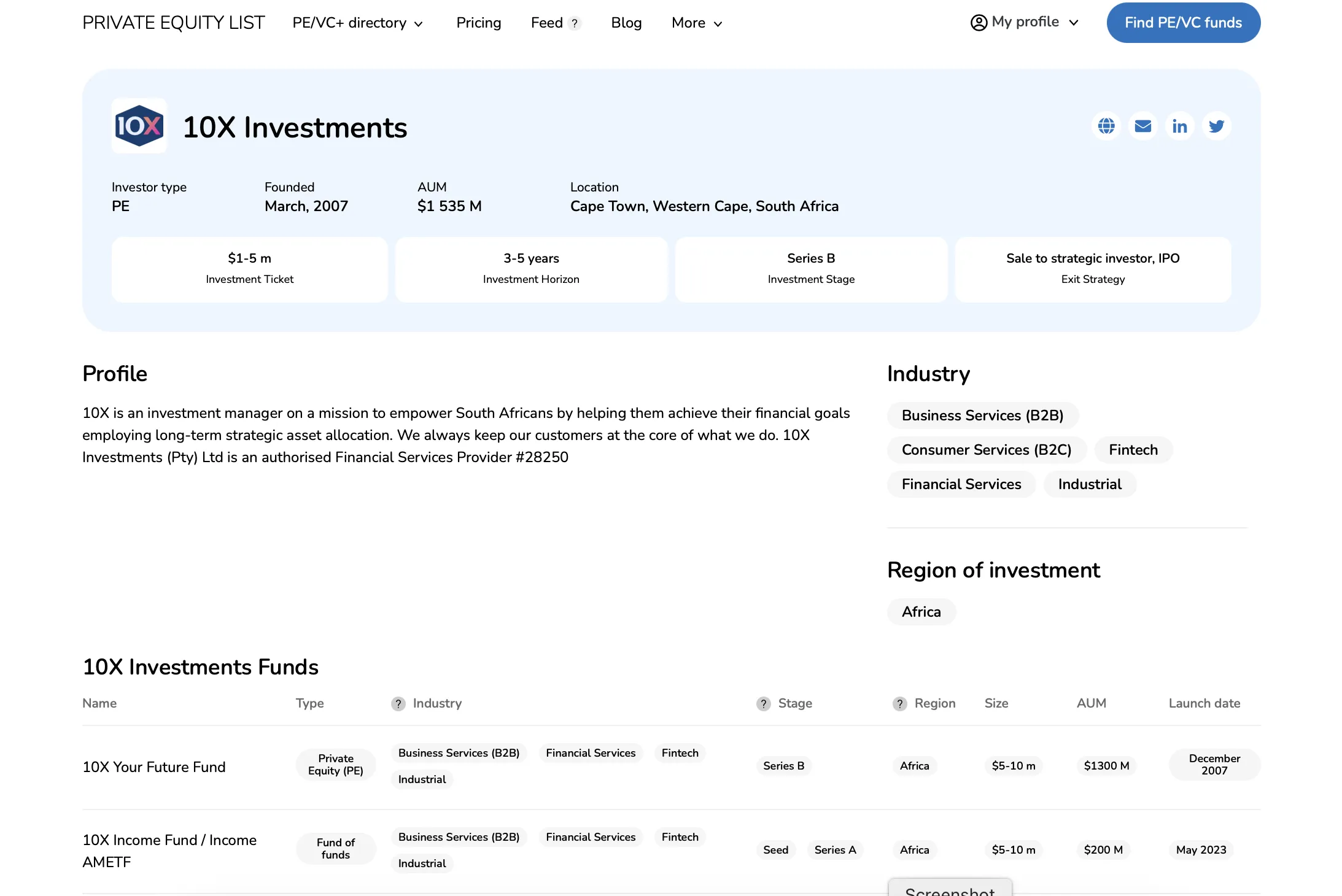Click the email envelope icon
This screenshot has height=896, width=1342.
click(1143, 126)
